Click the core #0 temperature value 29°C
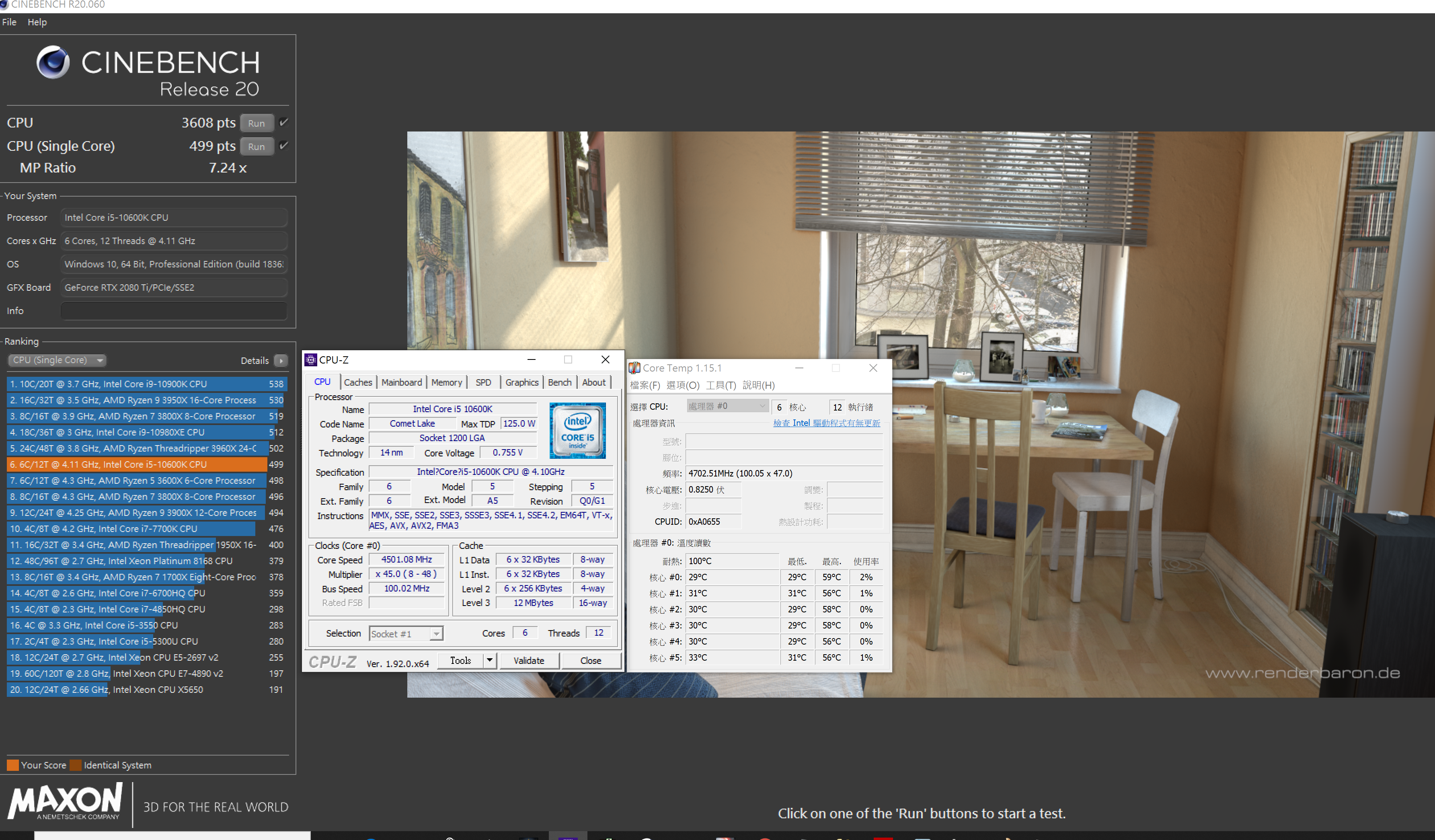This screenshot has height=840, width=1435. (732, 577)
